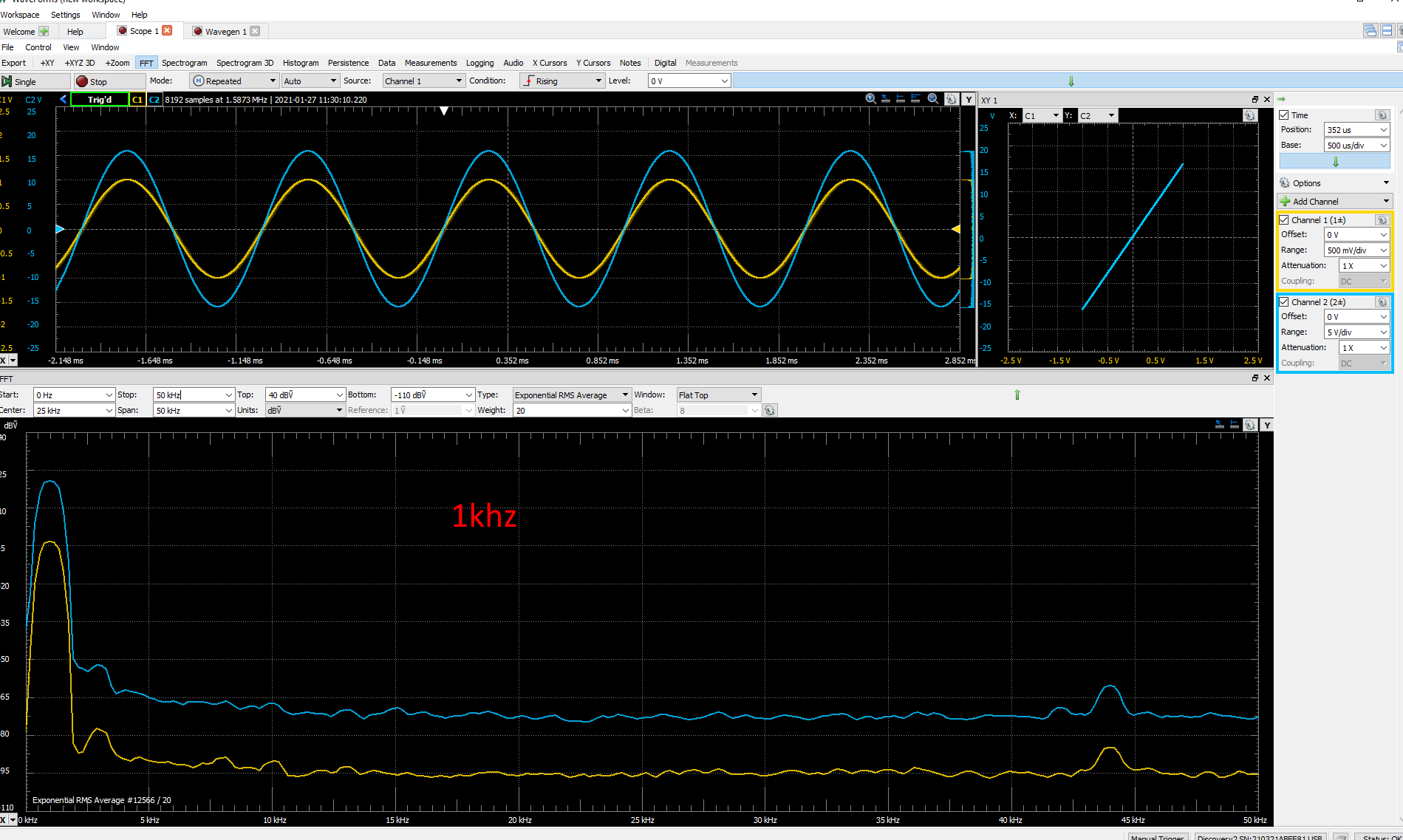
Task: Open the FFT Units dBV dropdown
Action: pos(305,411)
